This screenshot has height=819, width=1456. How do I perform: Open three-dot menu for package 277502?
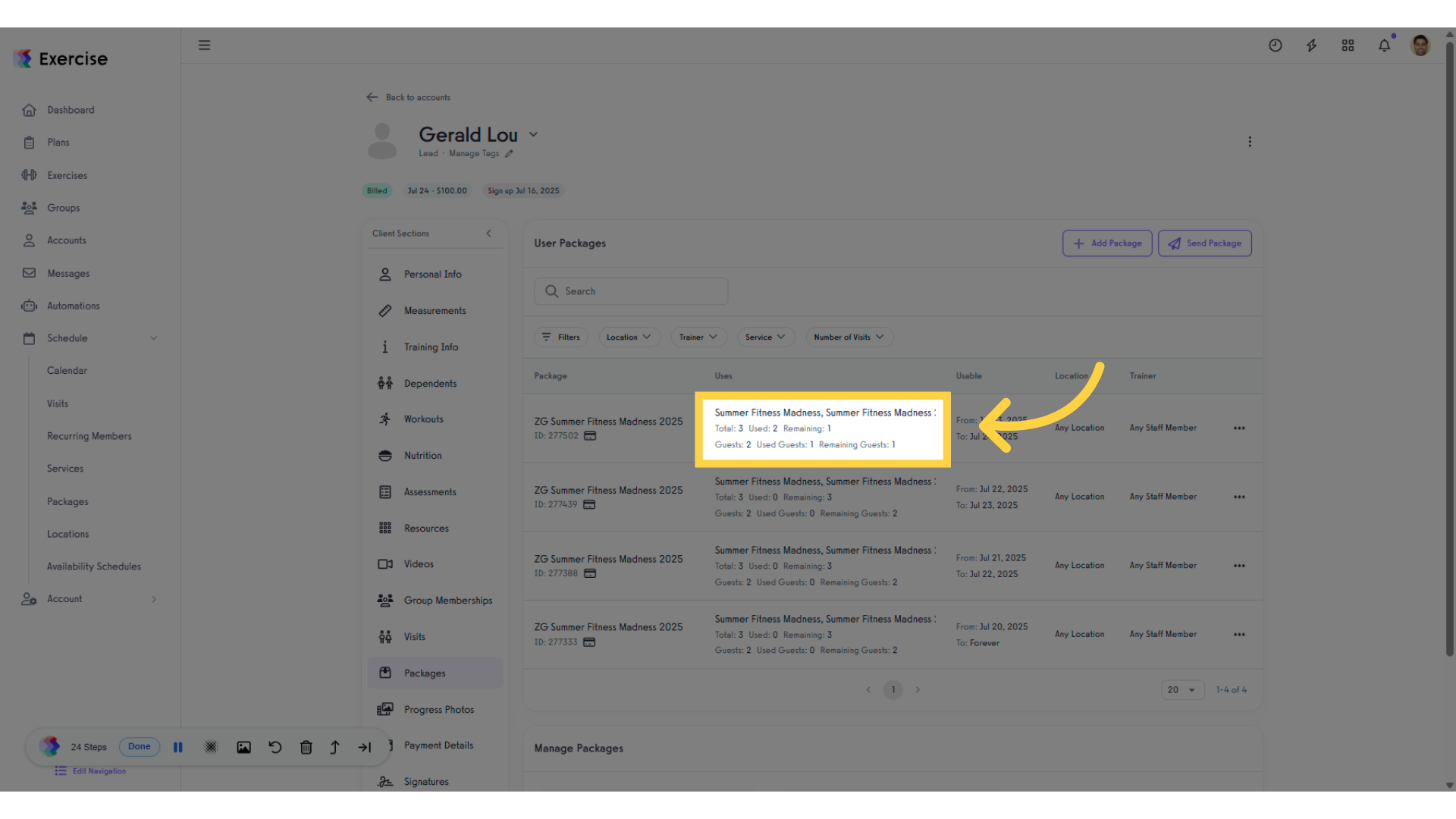tap(1239, 428)
